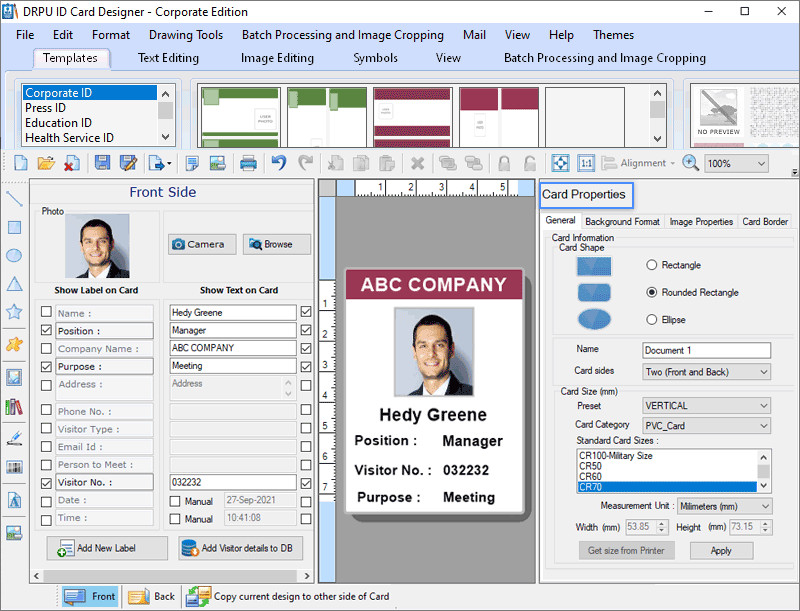Click the Document 1 name field
This screenshot has width=800, height=611.
click(x=706, y=350)
